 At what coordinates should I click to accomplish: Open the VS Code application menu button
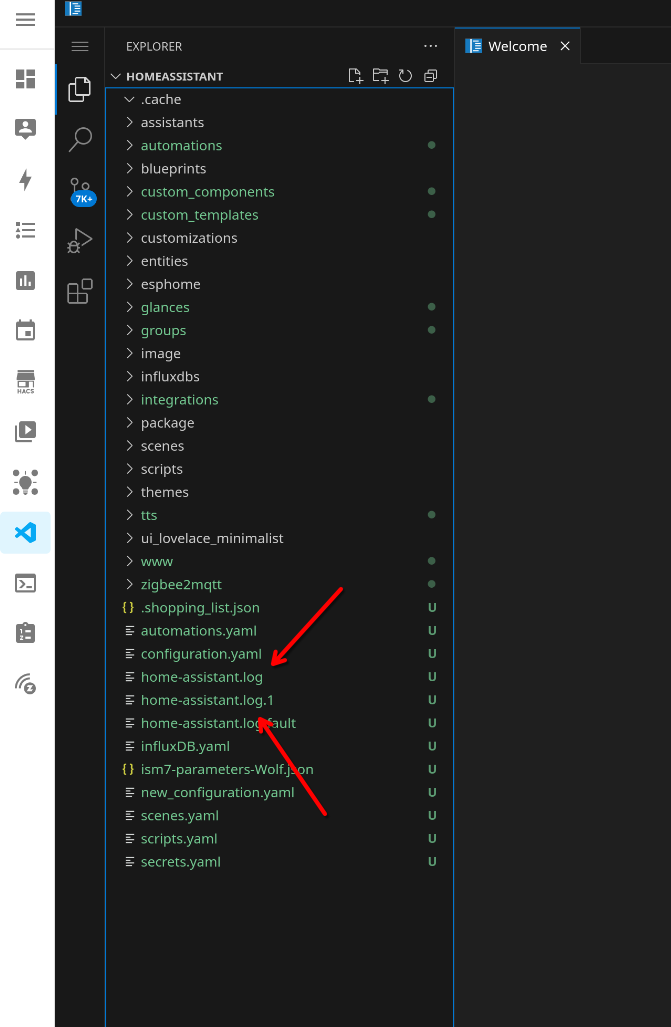click(80, 46)
